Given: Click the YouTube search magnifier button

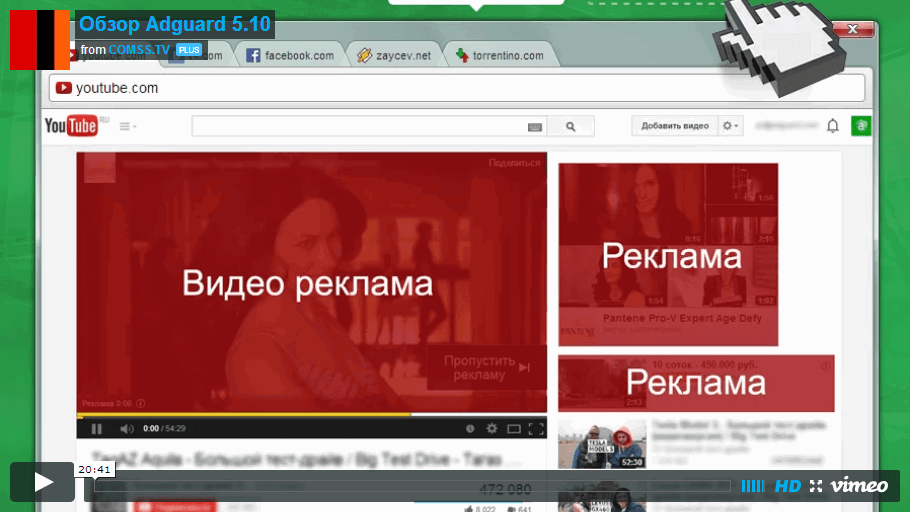Looking at the screenshot, I should point(570,126).
